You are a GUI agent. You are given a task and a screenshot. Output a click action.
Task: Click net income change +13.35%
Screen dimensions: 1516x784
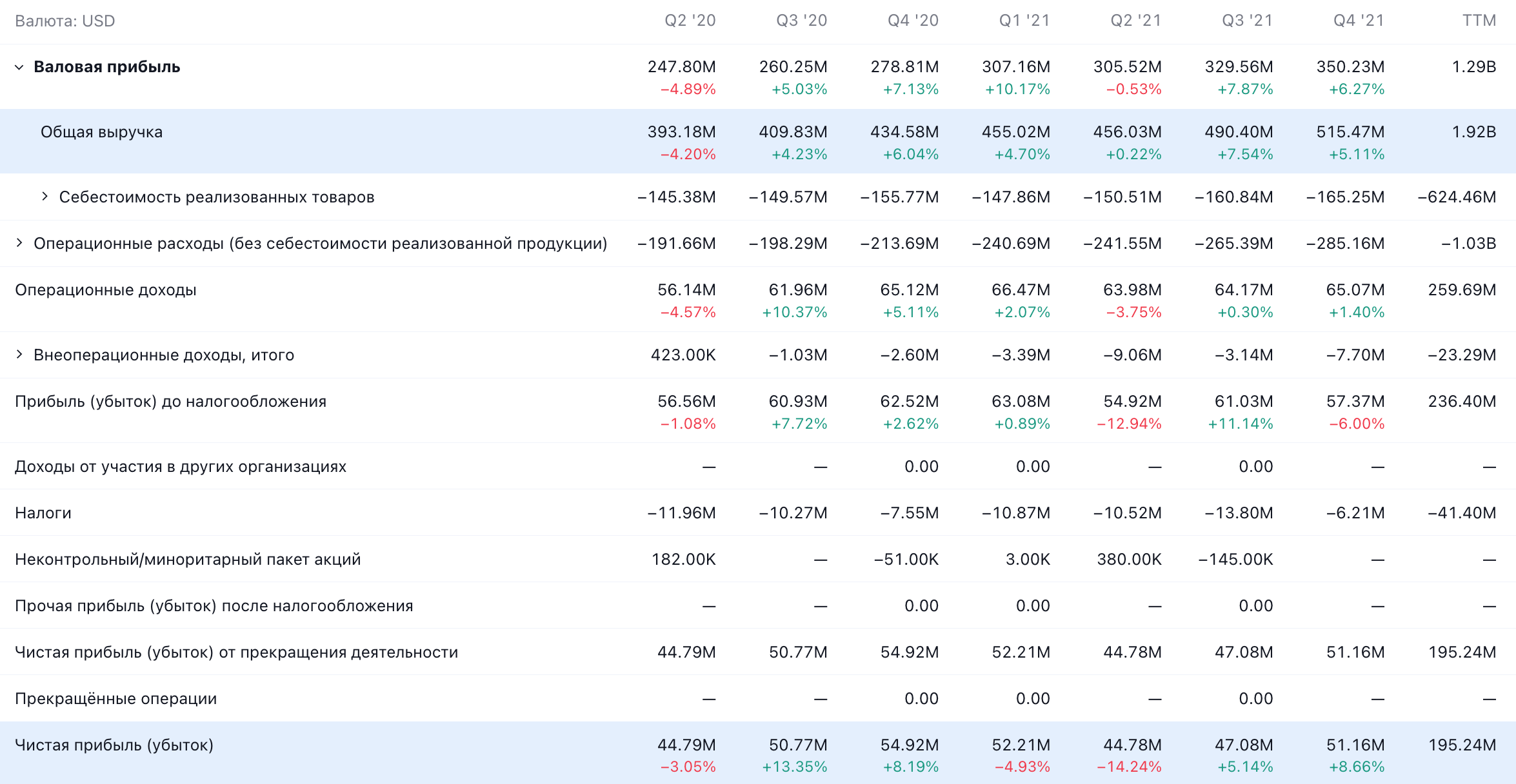795,767
